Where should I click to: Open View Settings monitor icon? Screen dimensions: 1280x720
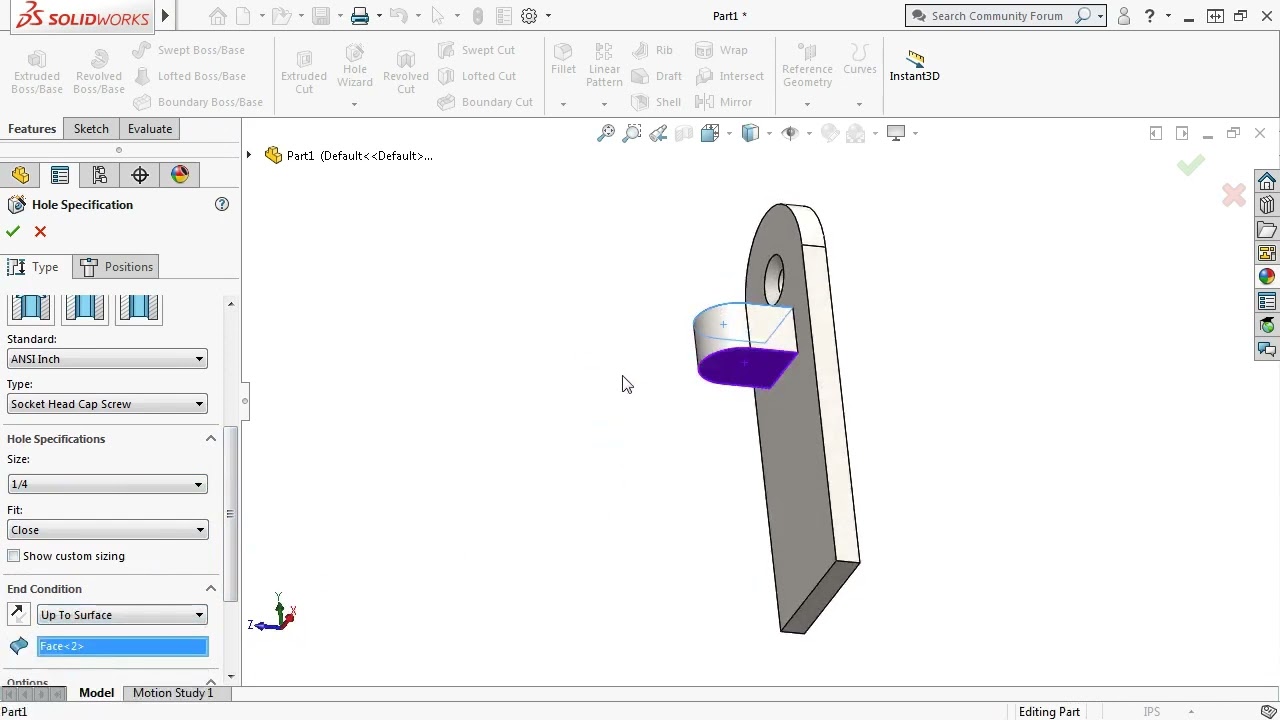(896, 133)
